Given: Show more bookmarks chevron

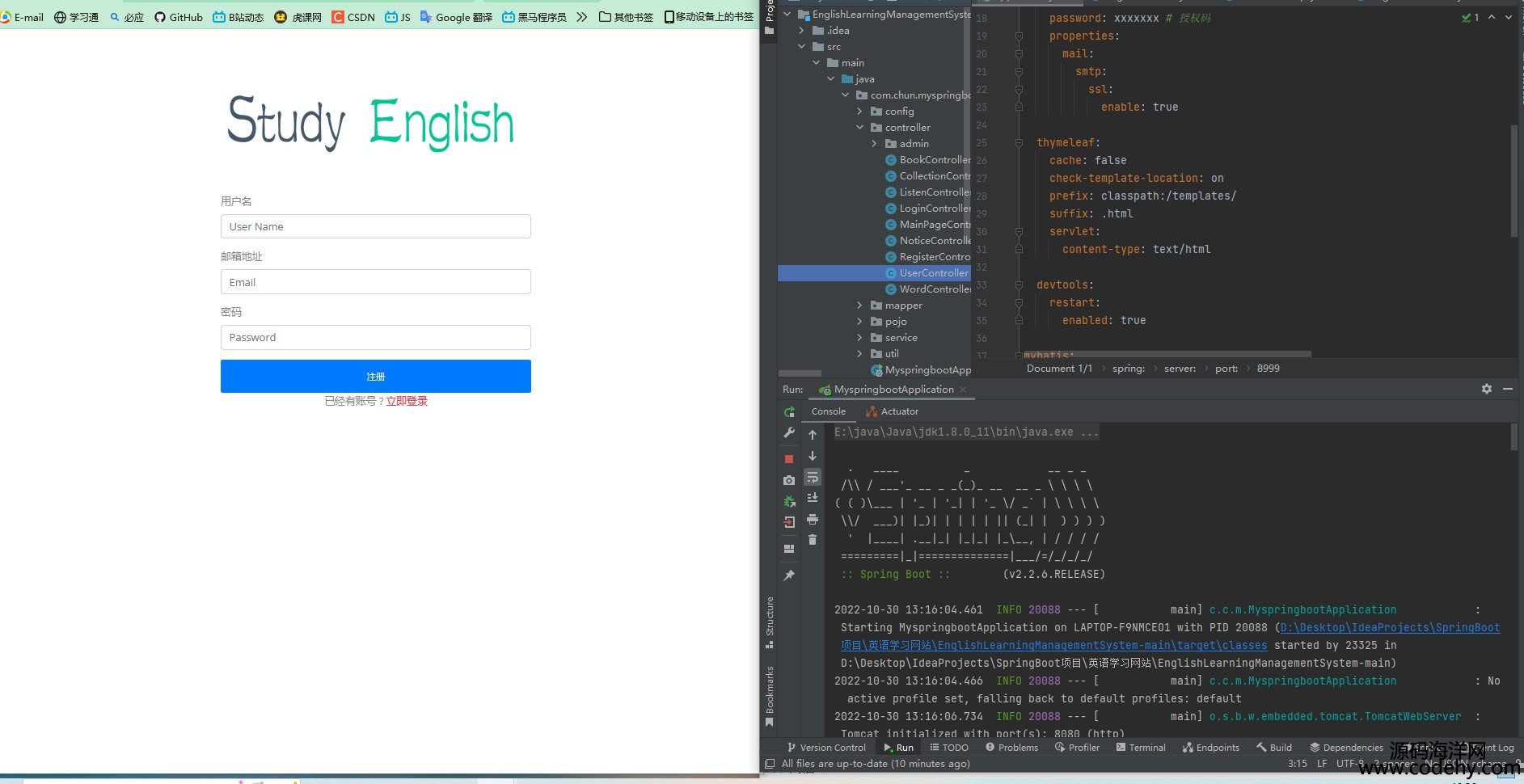Looking at the screenshot, I should click(581, 17).
